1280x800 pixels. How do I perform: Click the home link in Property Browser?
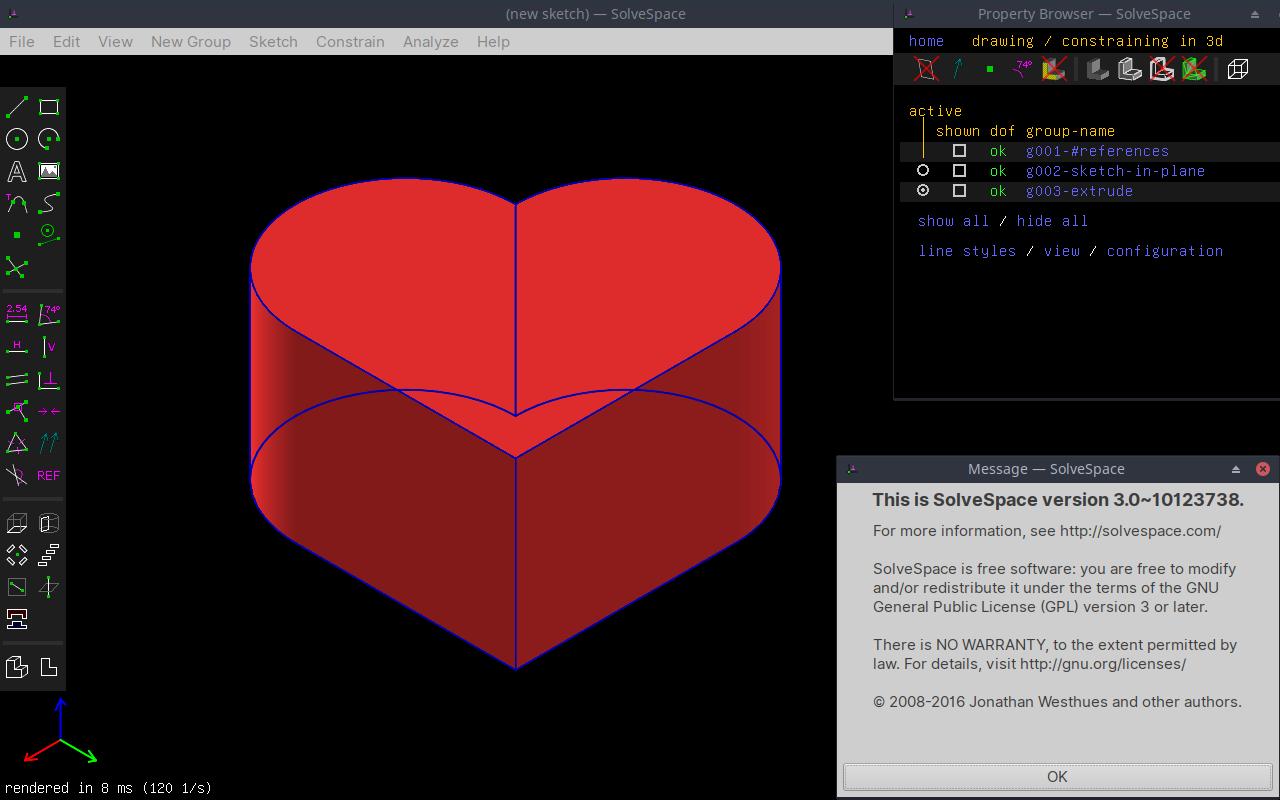click(x=926, y=41)
